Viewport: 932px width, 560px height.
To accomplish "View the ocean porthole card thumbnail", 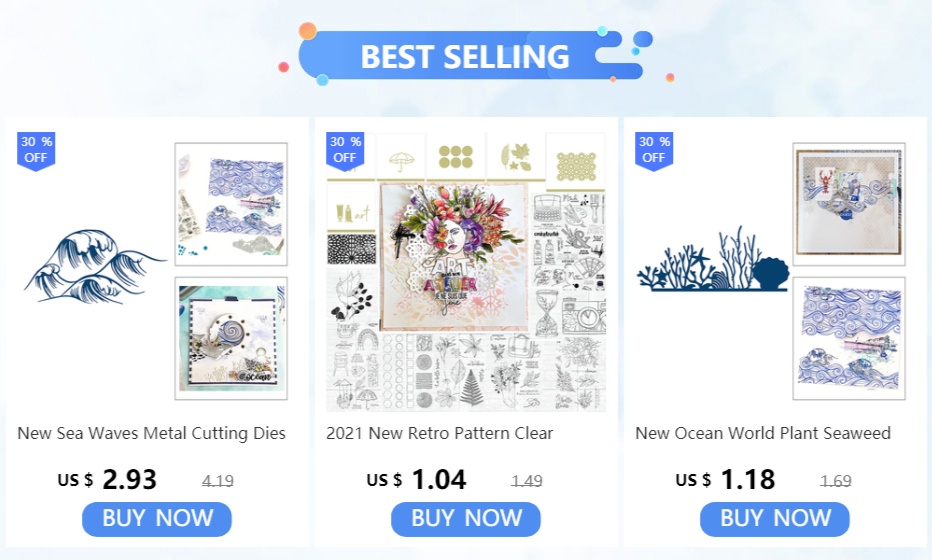I will pos(231,338).
